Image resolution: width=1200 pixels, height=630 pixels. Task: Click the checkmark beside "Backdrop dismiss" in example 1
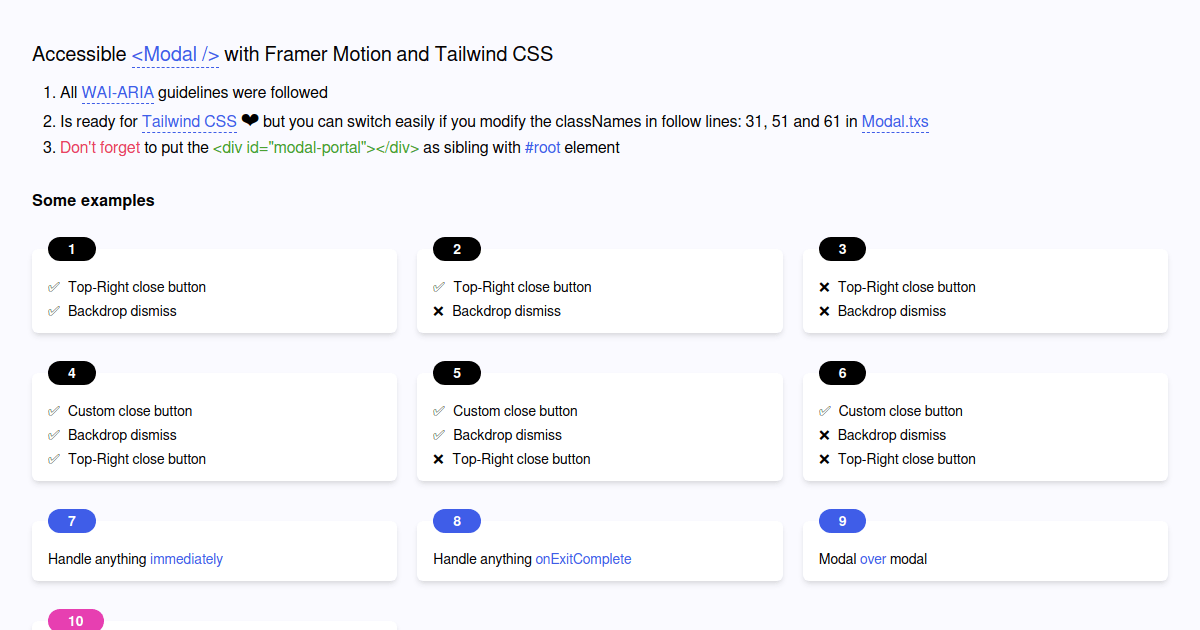[x=53, y=311]
